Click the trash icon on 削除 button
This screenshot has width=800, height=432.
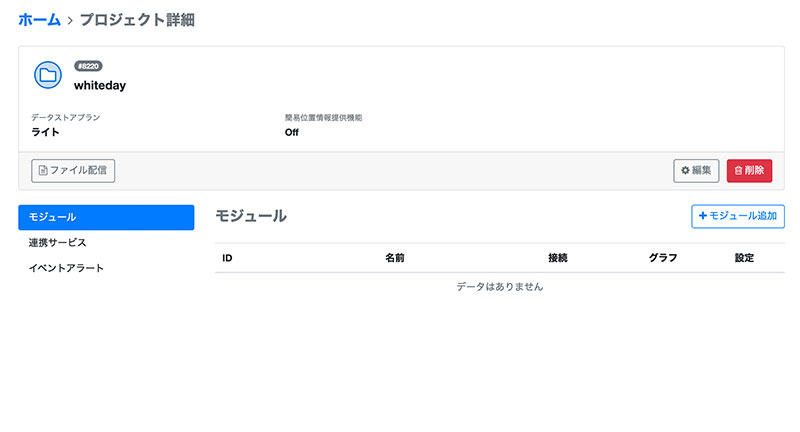[738, 171]
